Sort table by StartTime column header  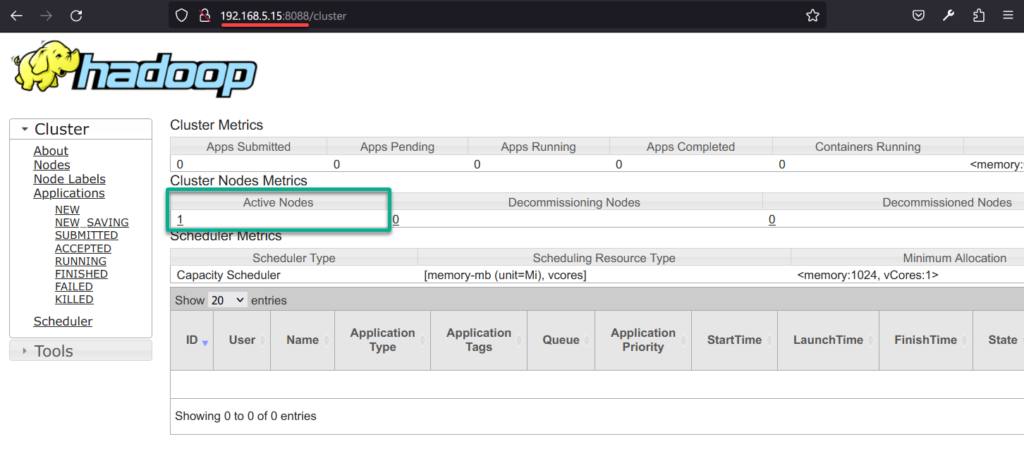735,340
